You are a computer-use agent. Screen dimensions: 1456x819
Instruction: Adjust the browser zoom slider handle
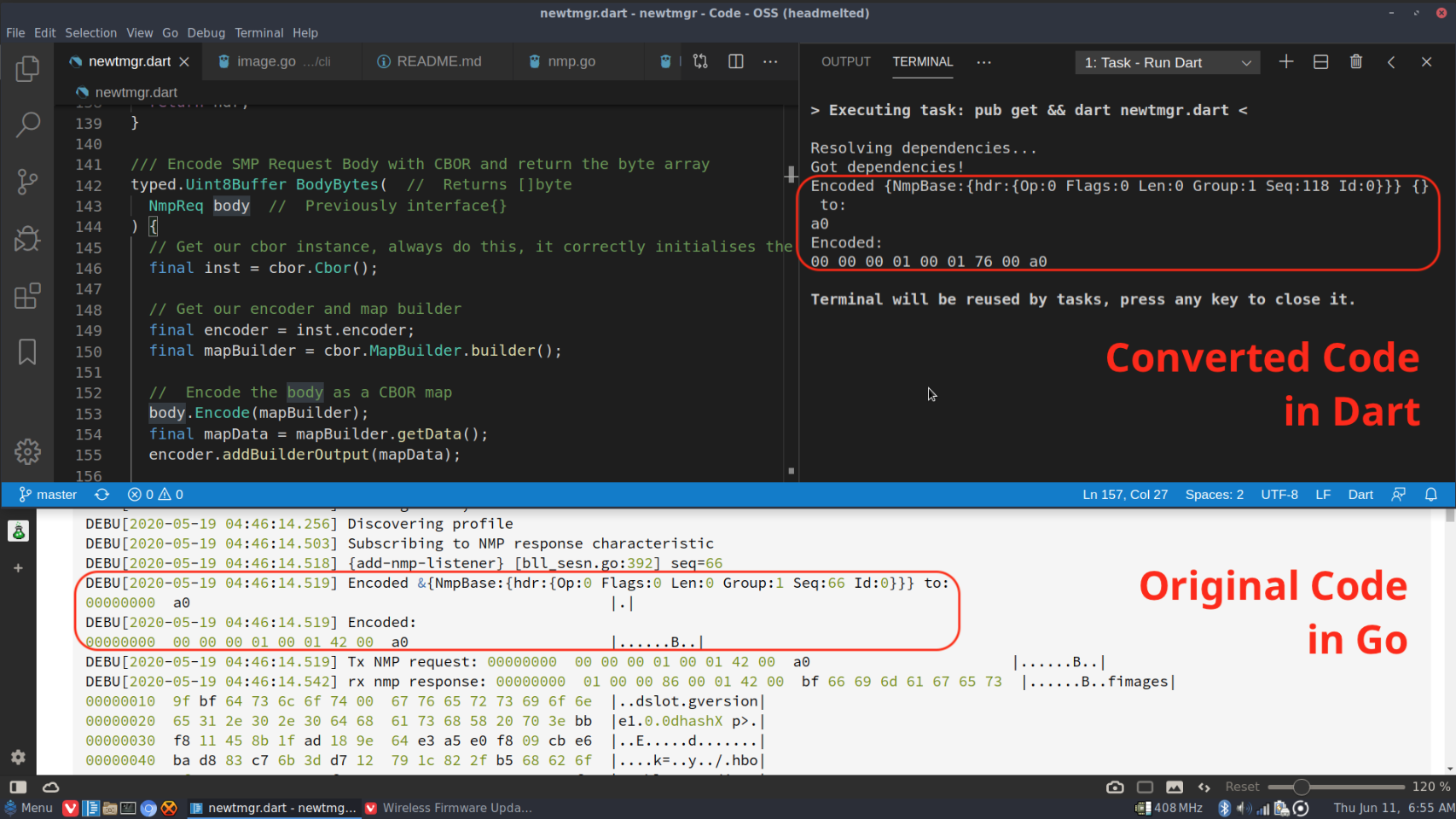coord(1301,787)
